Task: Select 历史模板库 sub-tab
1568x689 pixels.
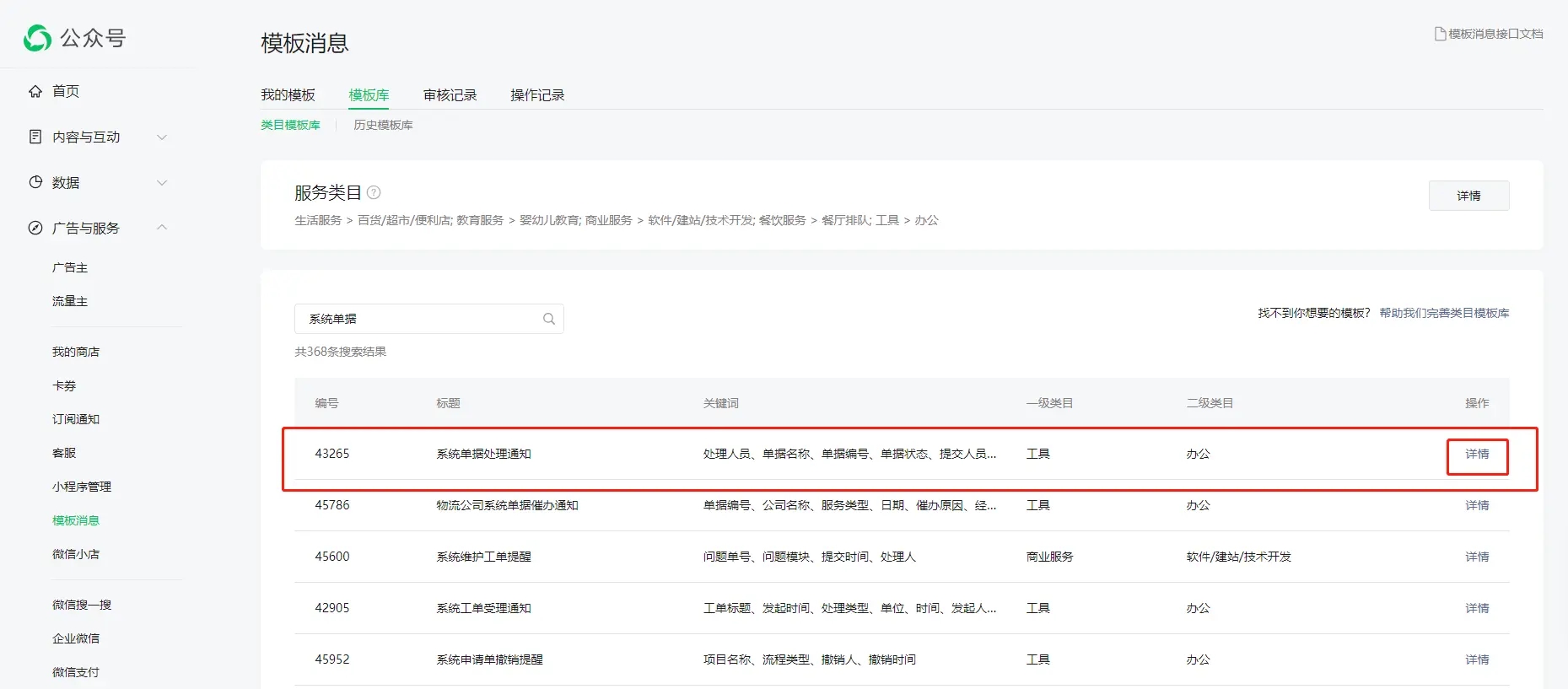Action: click(383, 125)
